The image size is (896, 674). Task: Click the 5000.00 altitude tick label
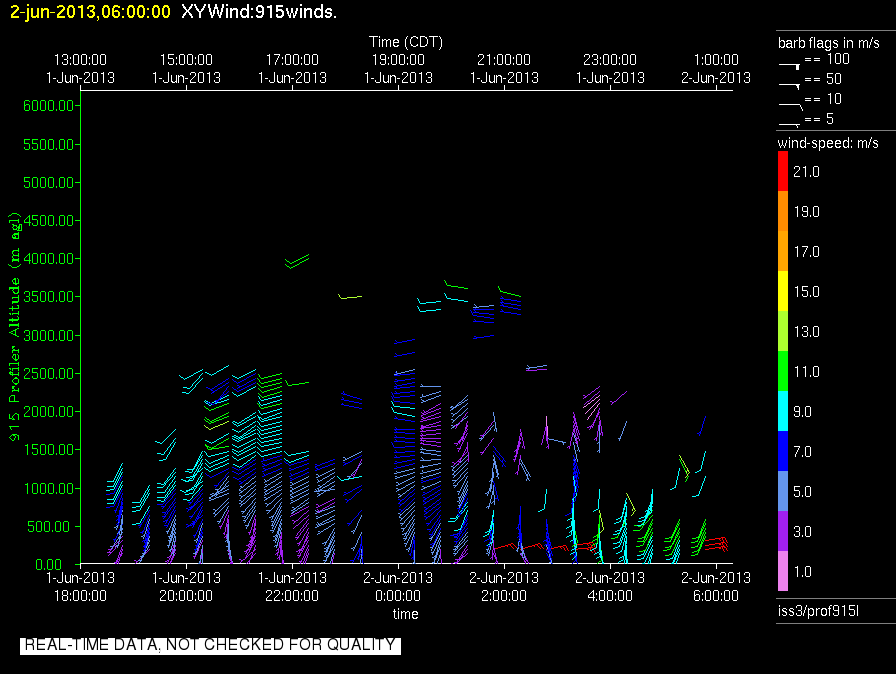(x=49, y=183)
